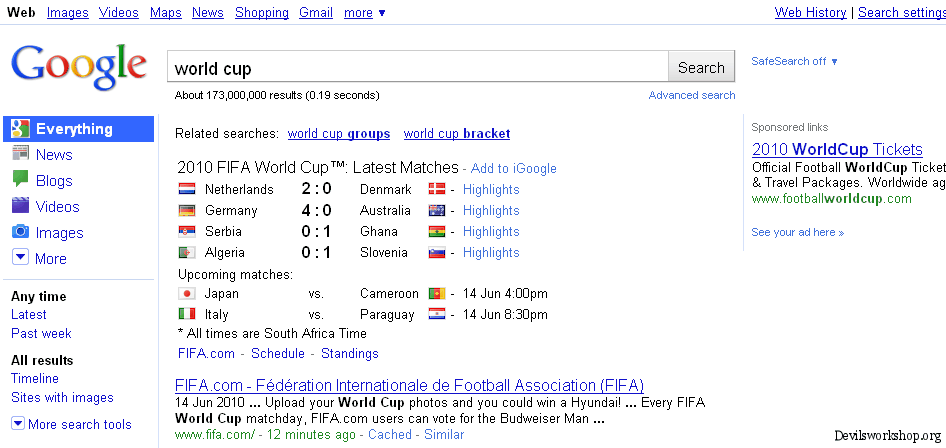This screenshot has width=946, height=448.
Task: Click the '4 : 0' Germany score
Action: coord(317,210)
